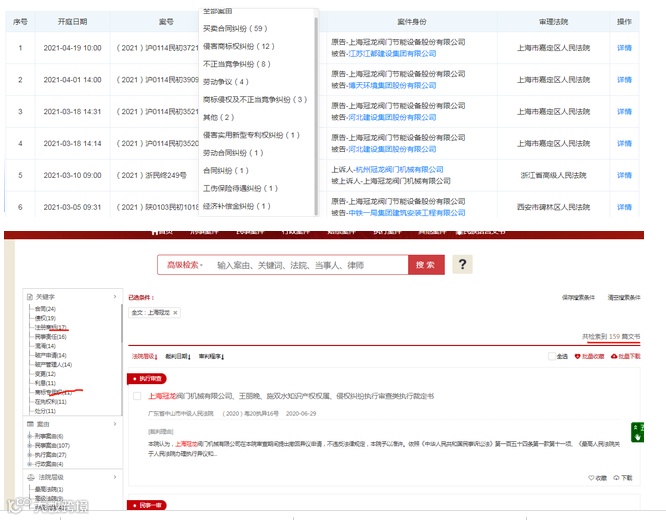
Task: Click the 下载 icon on first result
Action: (x=616, y=478)
